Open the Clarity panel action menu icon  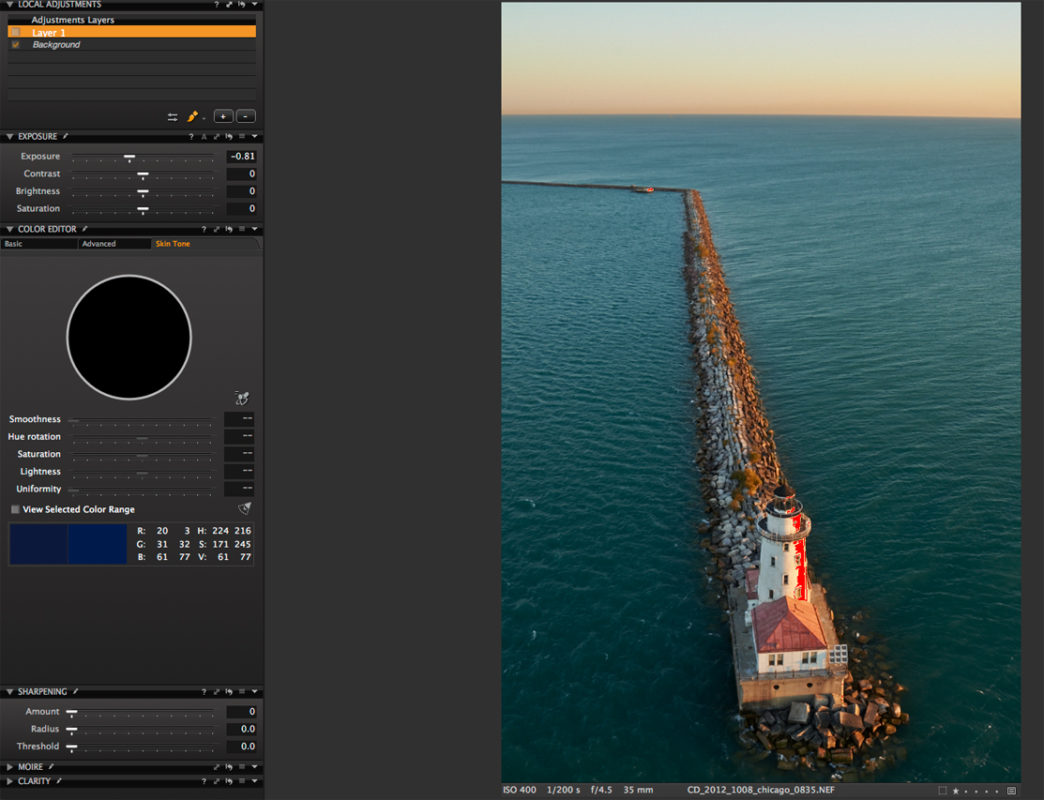[x=242, y=781]
